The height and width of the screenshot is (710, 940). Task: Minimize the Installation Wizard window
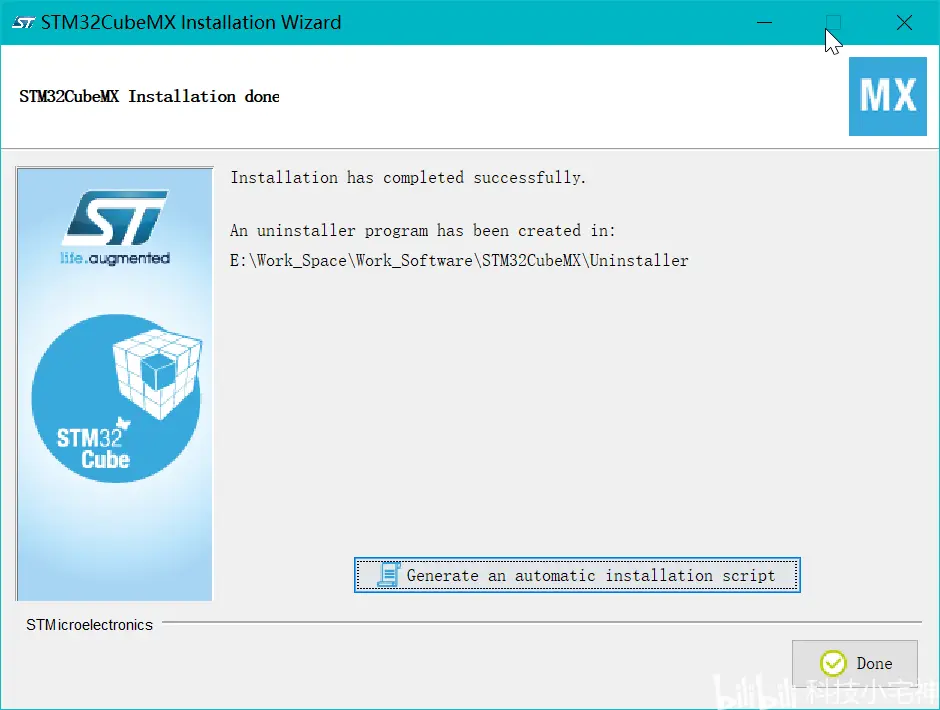pyautogui.click(x=764, y=23)
